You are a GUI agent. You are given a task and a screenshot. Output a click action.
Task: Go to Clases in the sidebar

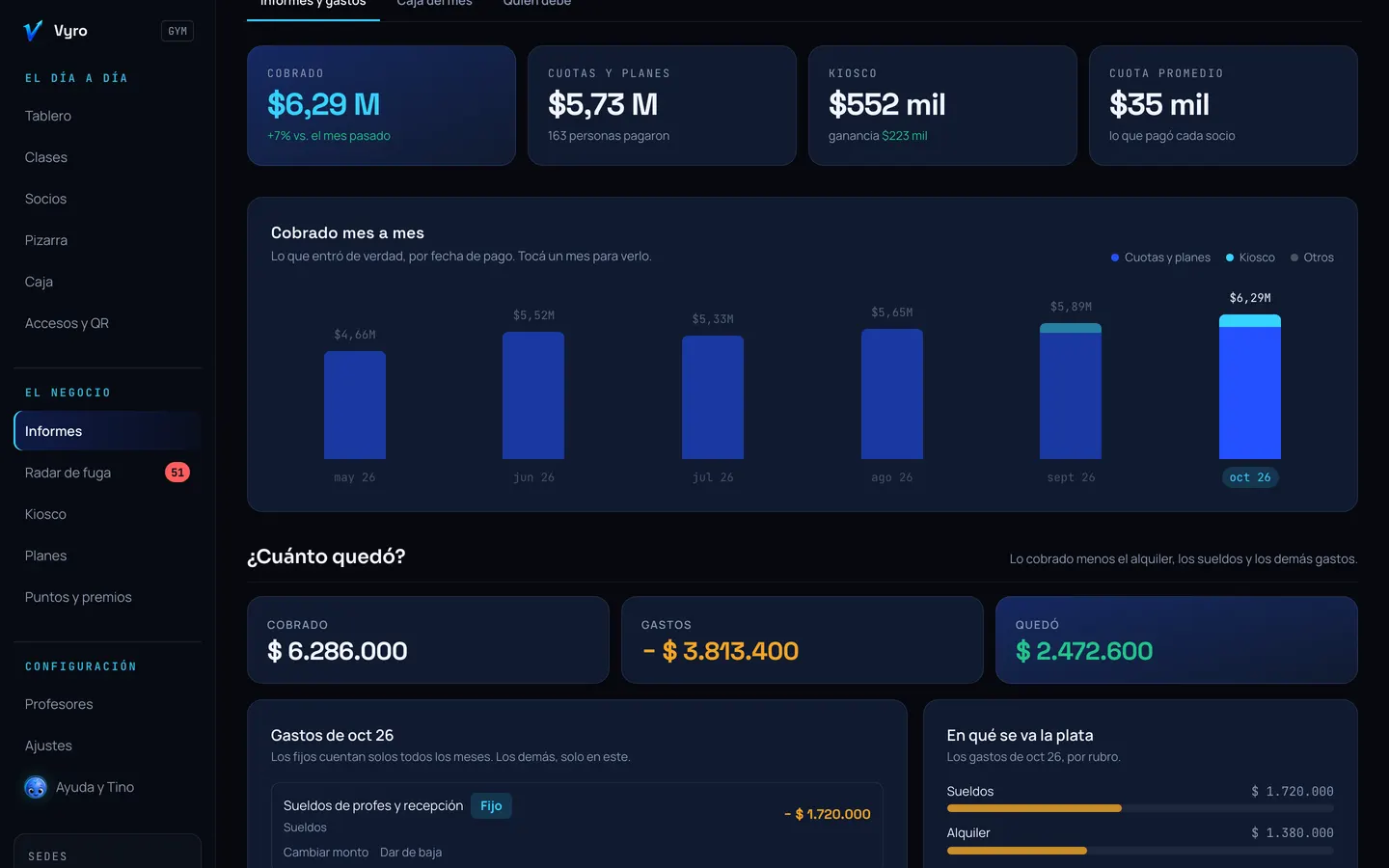click(107, 157)
